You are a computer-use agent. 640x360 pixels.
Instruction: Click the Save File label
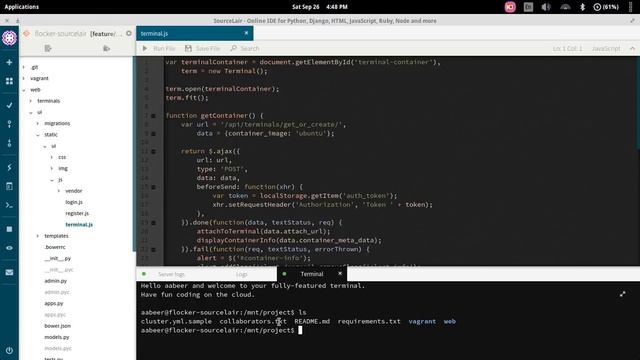pyautogui.click(x=208, y=49)
